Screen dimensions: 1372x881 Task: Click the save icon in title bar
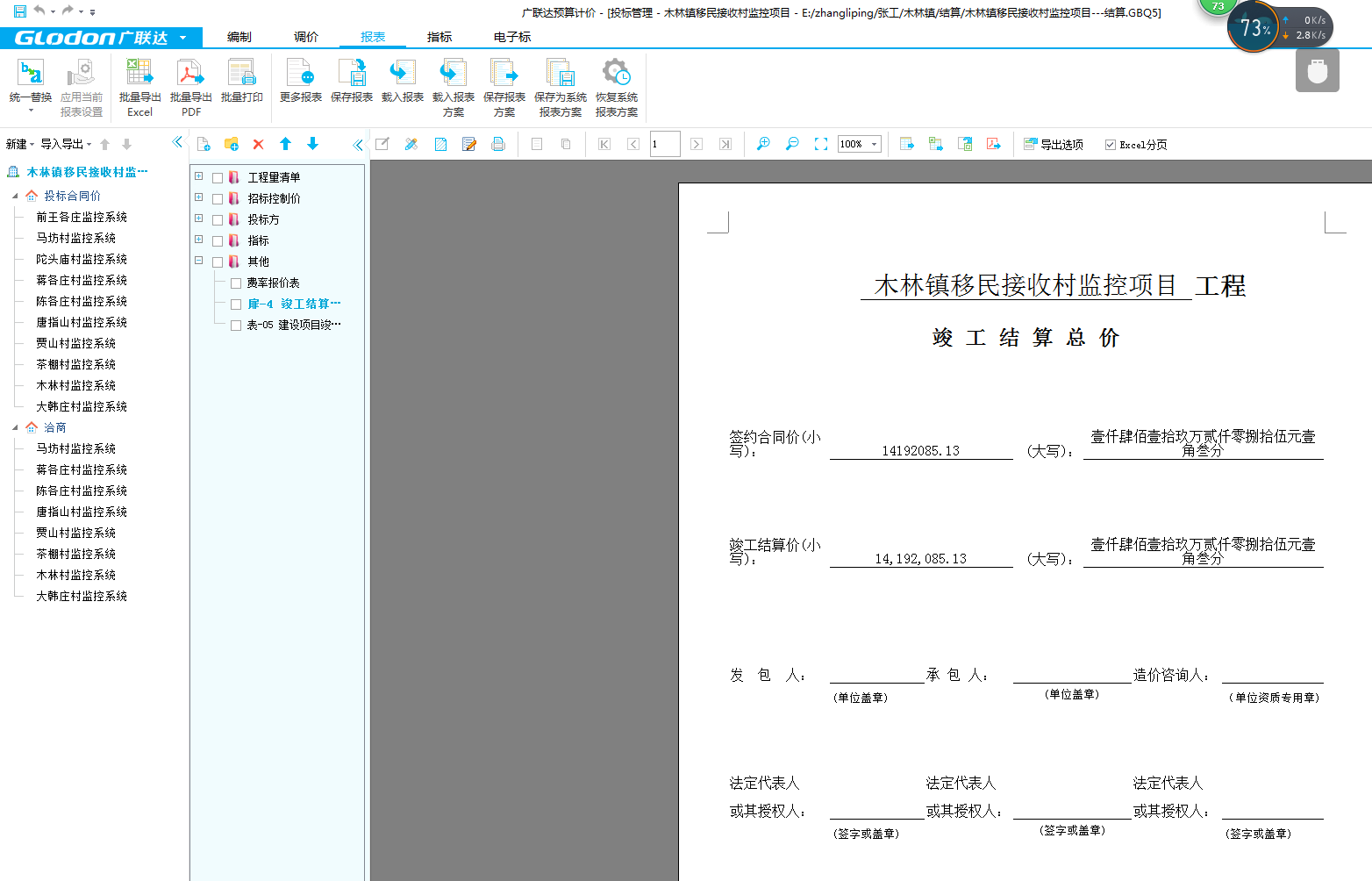click(x=19, y=11)
